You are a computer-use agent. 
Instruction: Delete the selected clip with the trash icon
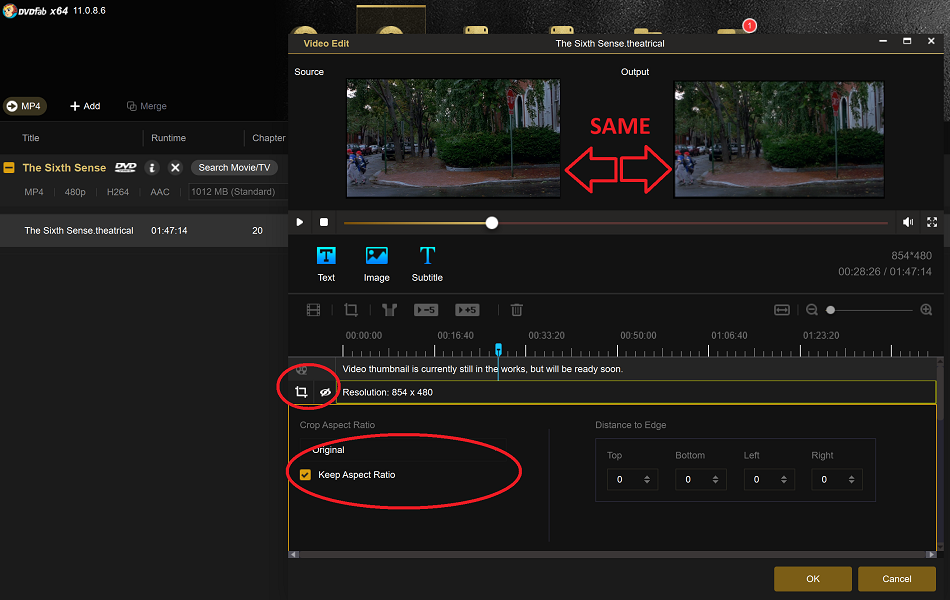[516, 310]
